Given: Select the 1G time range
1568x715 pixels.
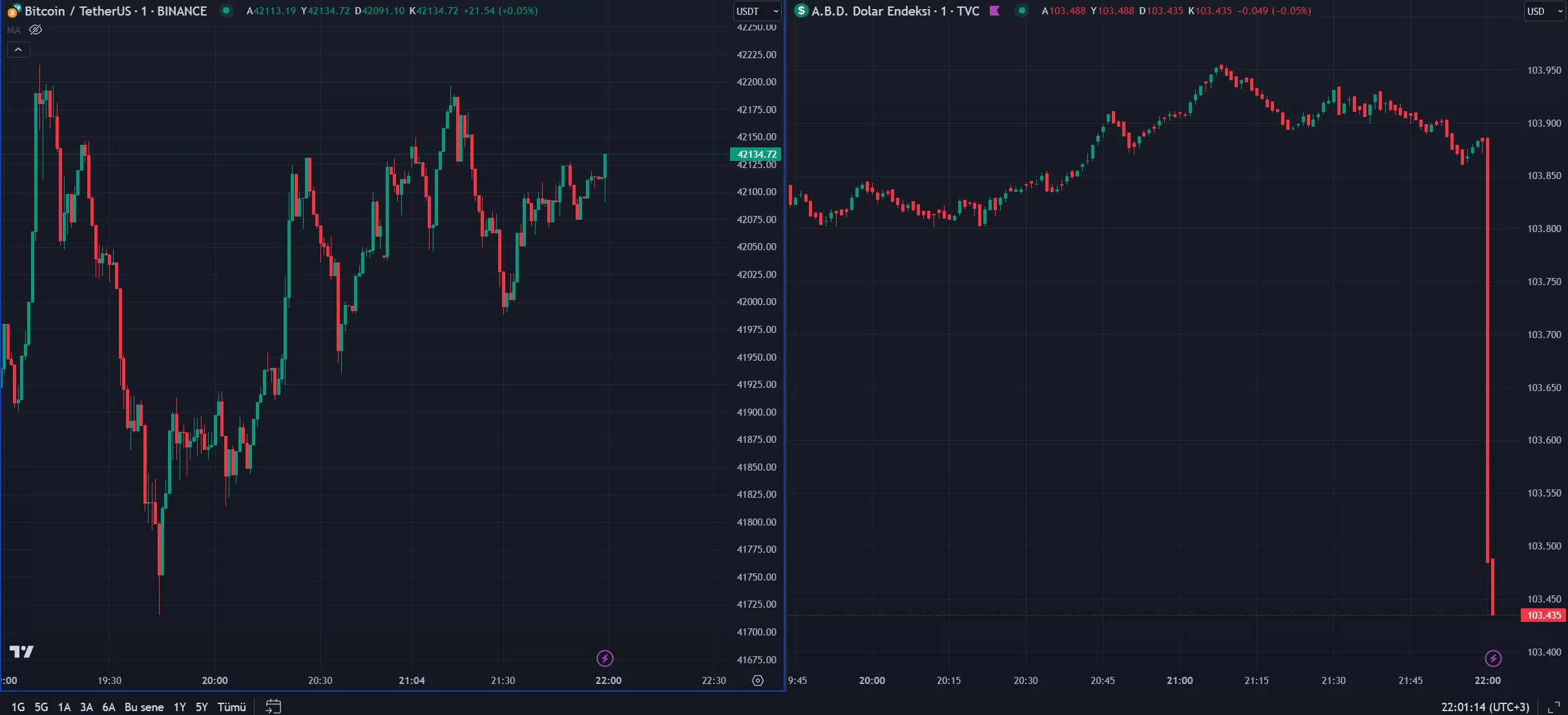Looking at the screenshot, I should (x=18, y=707).
